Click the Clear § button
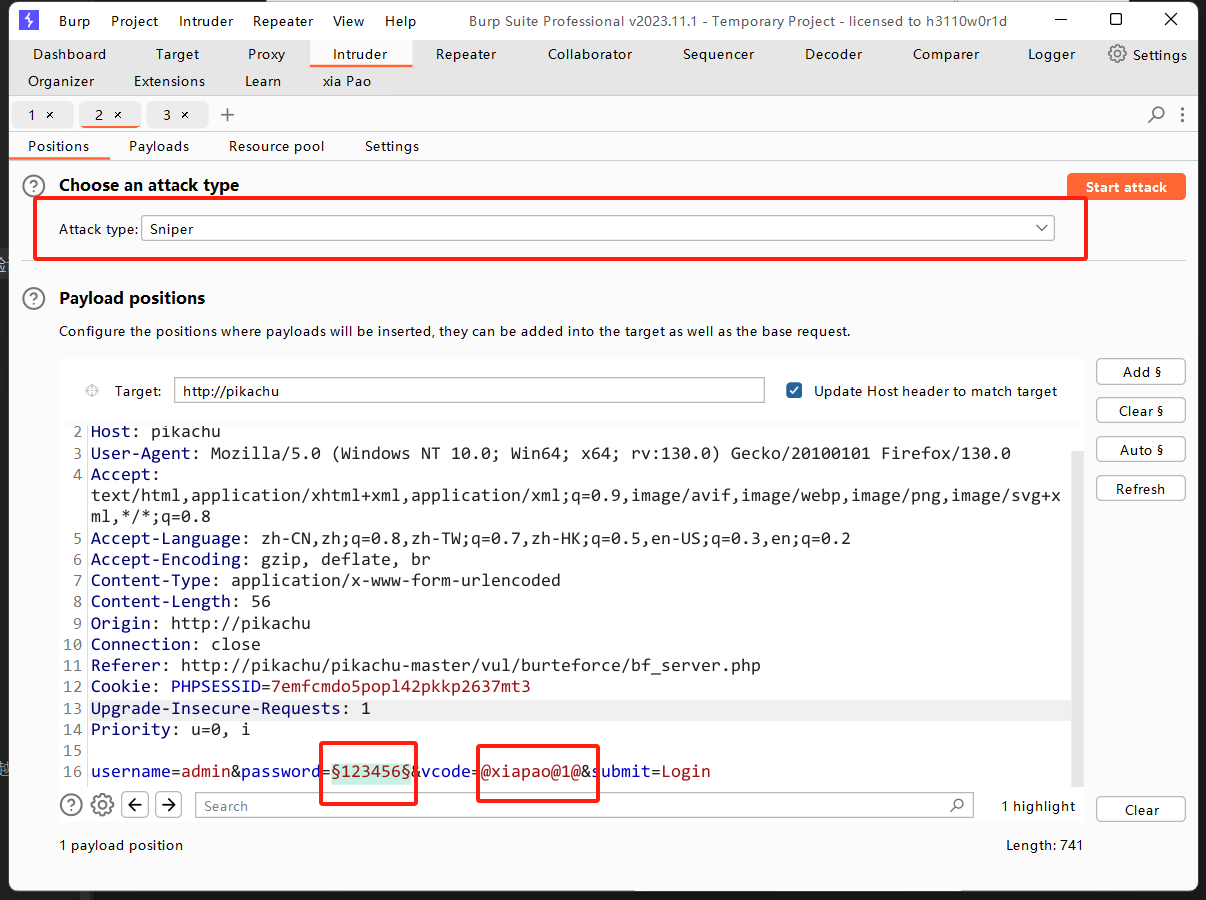The image size is (1206, 900). click(x=1141, y=411)
